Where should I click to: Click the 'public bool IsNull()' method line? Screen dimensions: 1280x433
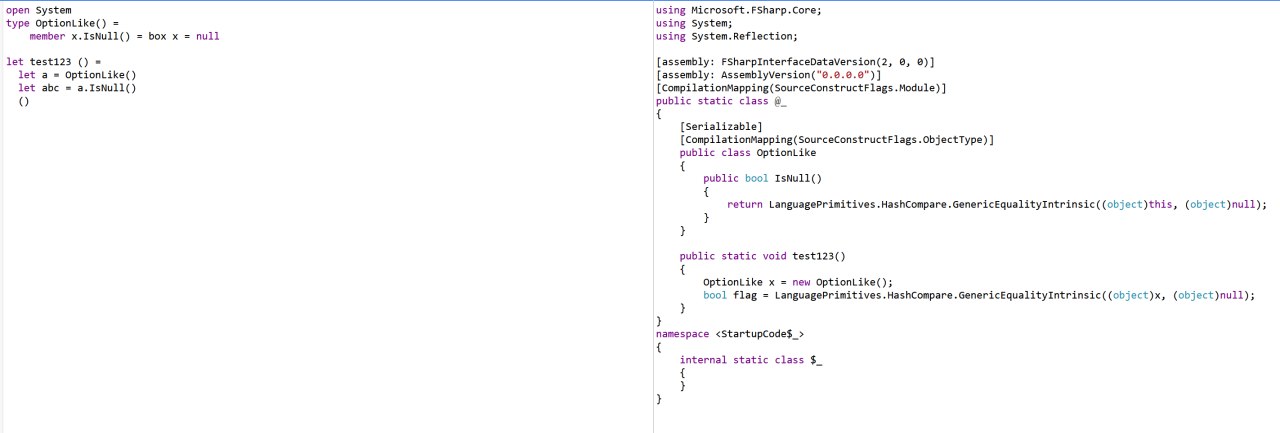pos(762,179)
